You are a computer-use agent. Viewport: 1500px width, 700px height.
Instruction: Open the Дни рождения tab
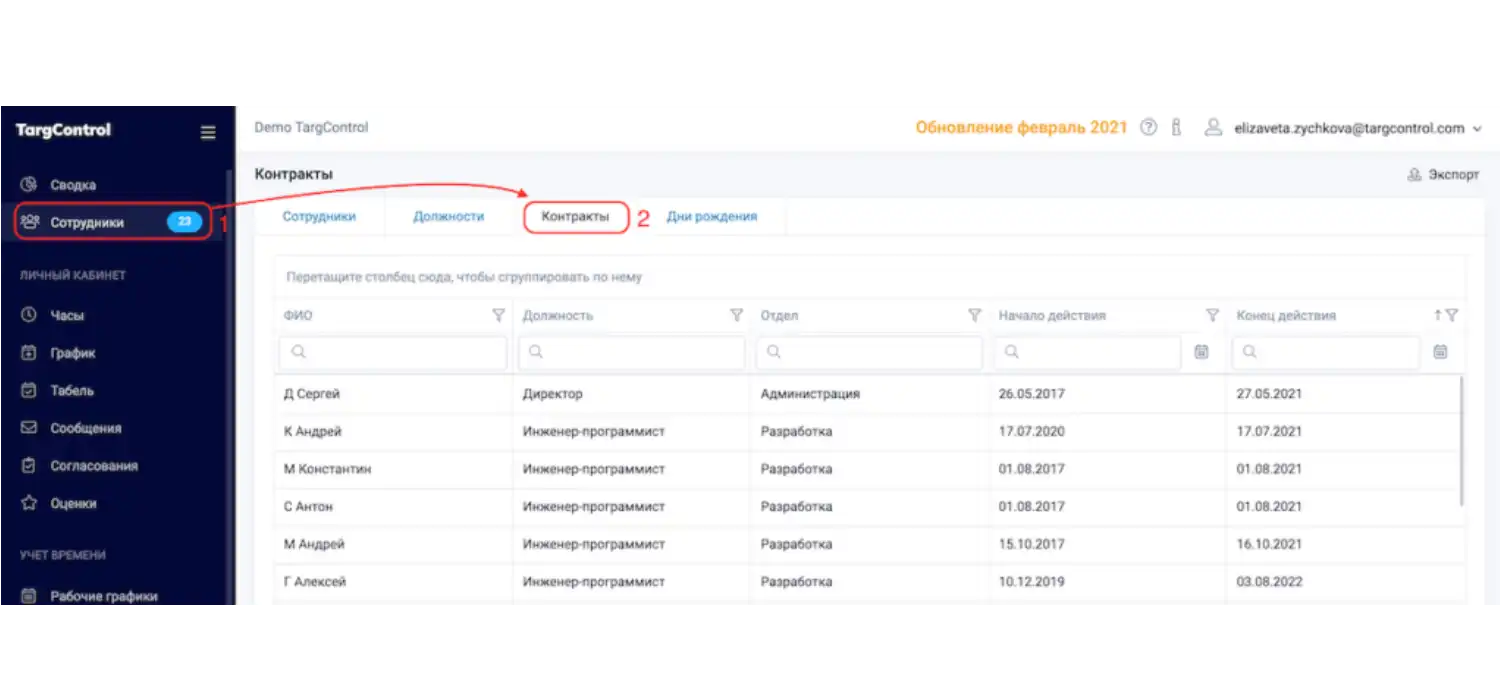(x=713, y=215)
